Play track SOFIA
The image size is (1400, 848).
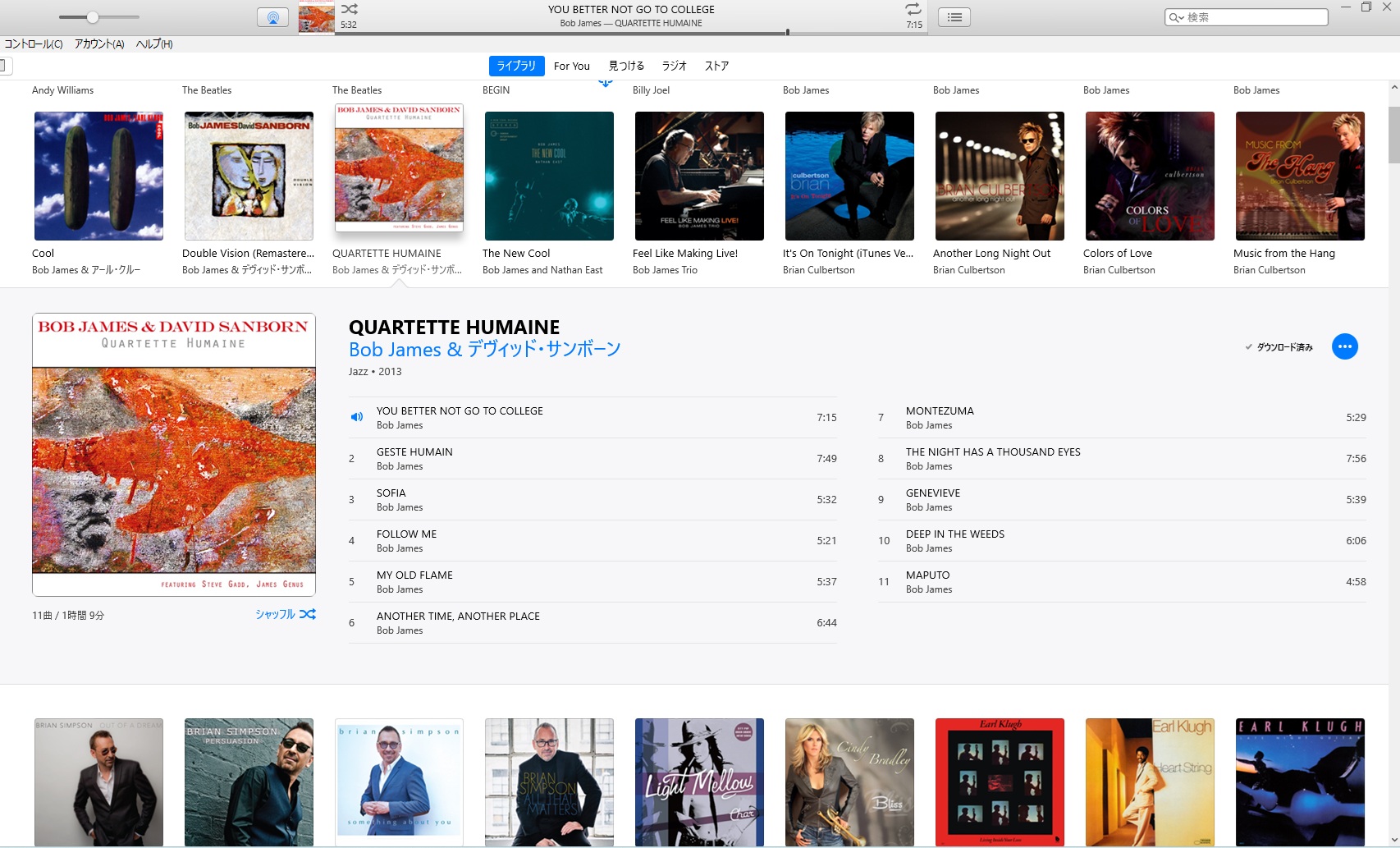(592, 499)
